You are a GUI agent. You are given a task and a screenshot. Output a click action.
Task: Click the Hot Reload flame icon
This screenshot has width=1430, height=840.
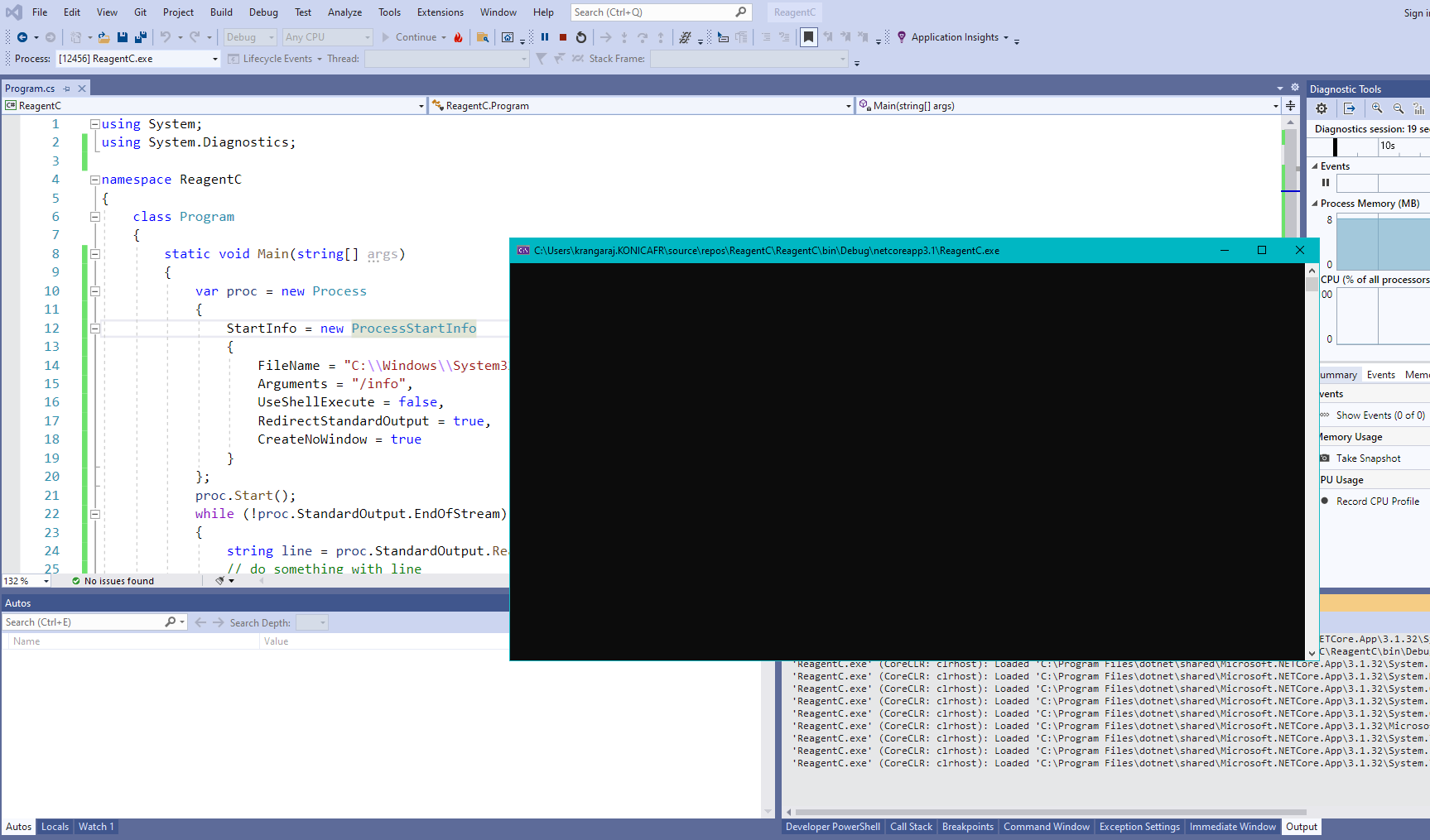coord(458,37)
